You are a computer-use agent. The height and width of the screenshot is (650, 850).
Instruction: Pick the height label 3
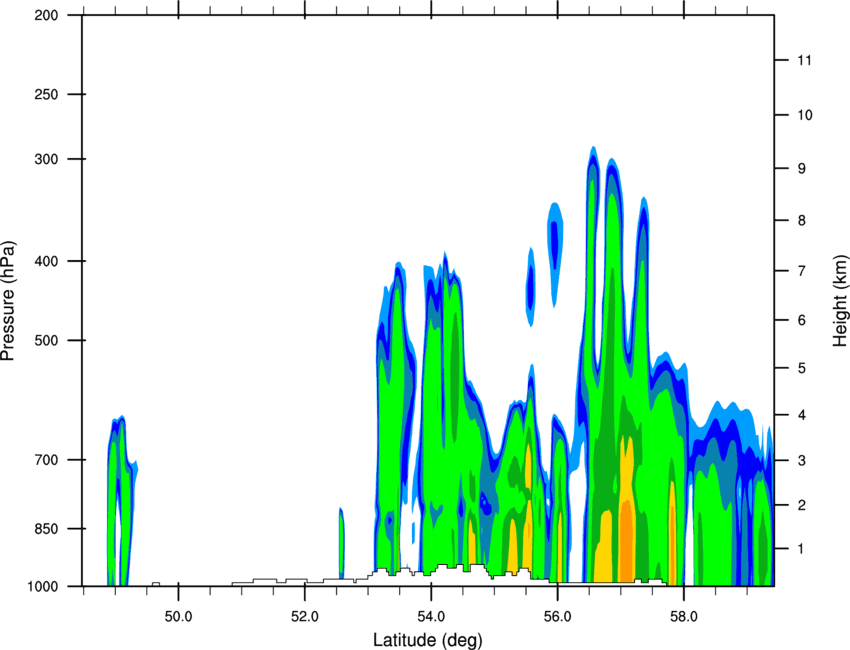coord(802,461)
